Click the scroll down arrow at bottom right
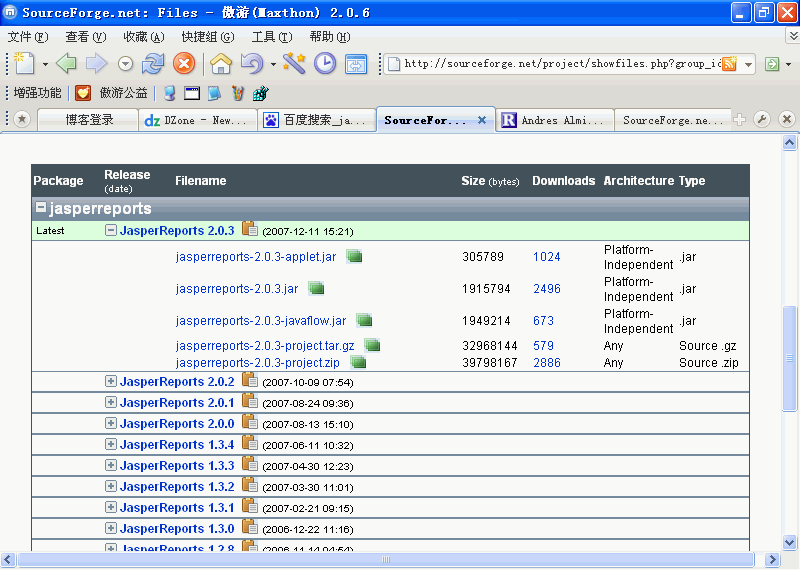 coord(789,542)
